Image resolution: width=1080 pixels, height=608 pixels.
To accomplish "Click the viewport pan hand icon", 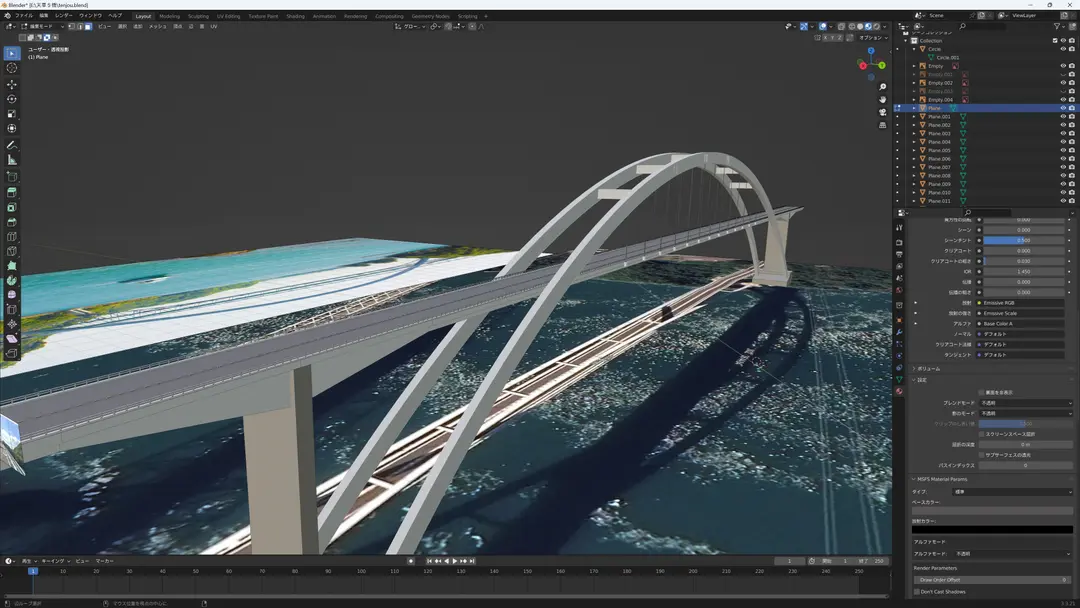I will point(882,99).
